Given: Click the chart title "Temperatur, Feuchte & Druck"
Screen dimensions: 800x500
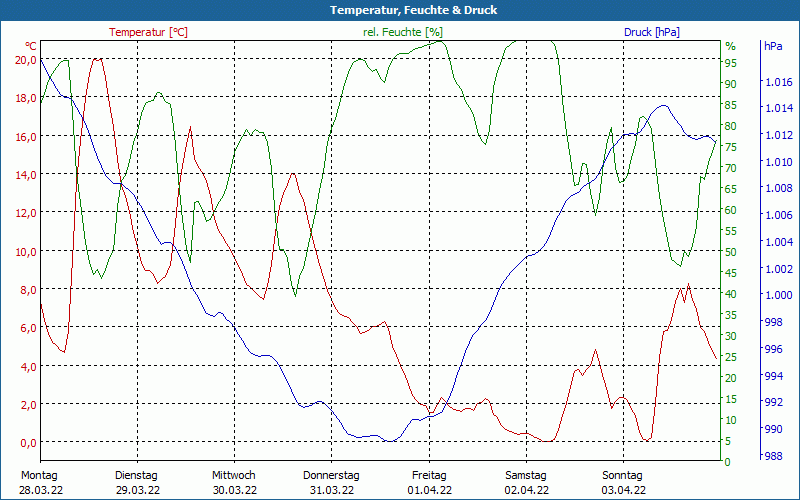Looking at the screenshot, I should [400, 10].
